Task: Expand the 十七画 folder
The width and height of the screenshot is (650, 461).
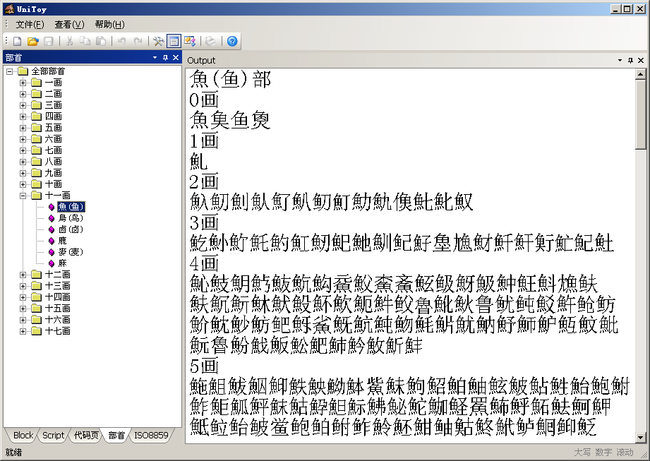Action: (x=23, y=331)
